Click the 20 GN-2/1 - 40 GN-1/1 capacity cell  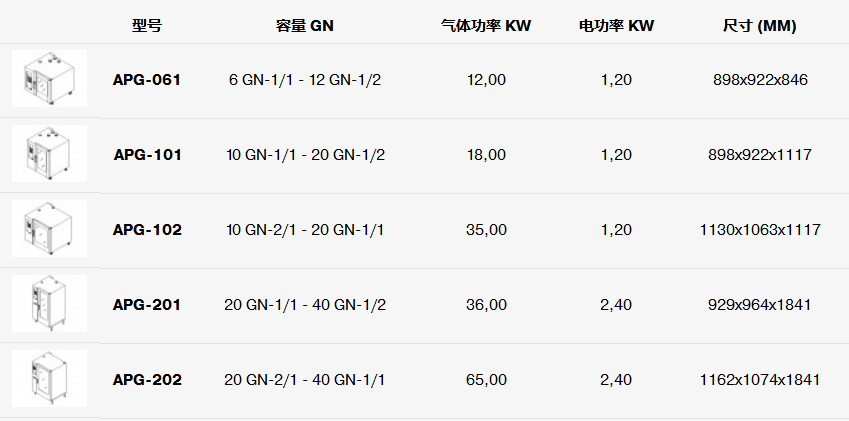point(305,380)
